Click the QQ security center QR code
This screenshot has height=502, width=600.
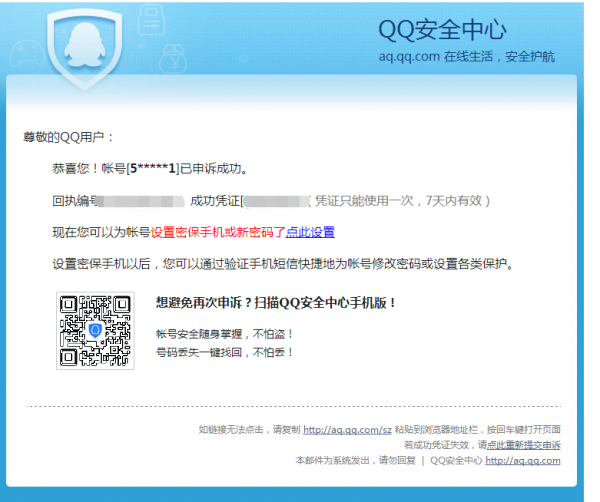(95, 331)
